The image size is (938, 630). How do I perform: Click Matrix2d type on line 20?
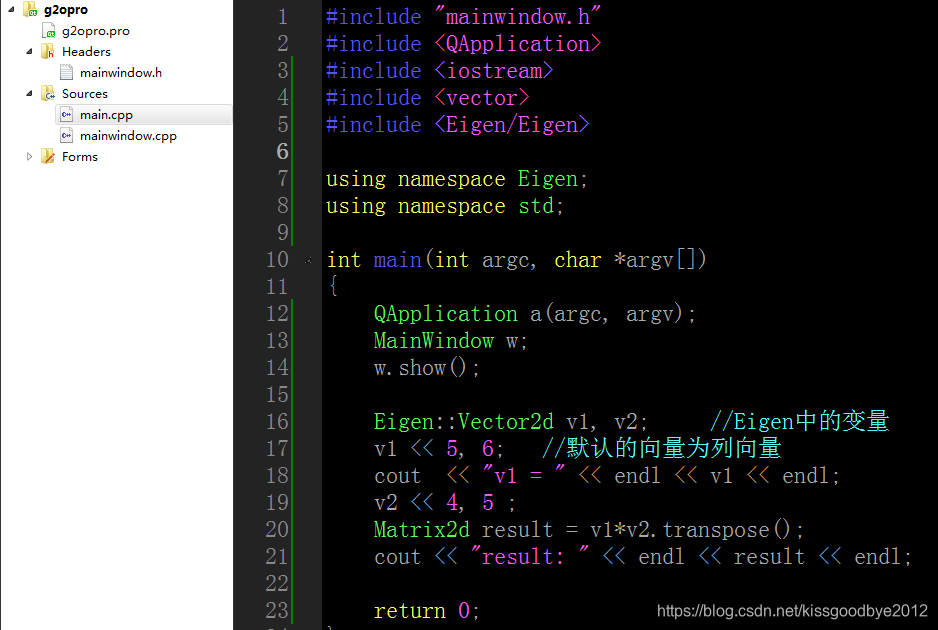point(422,529)
